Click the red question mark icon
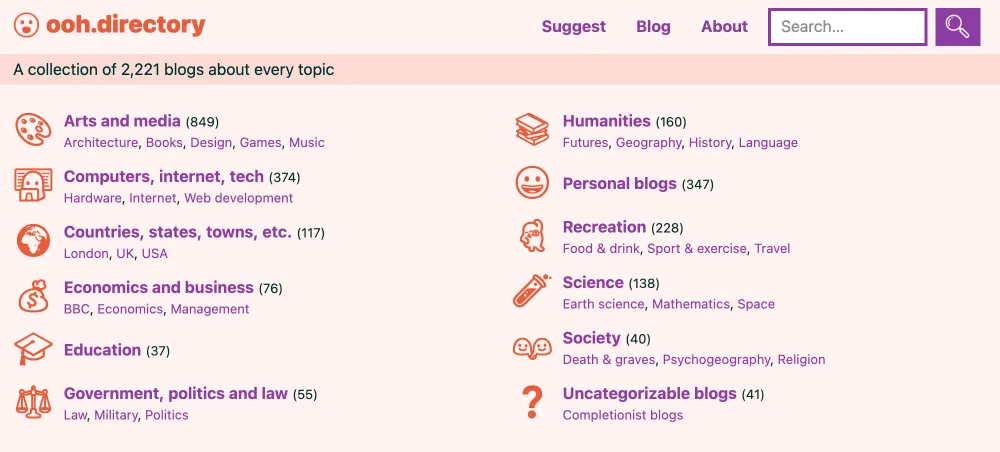Viewport: 1000px width, 452px height. point(532,402)
